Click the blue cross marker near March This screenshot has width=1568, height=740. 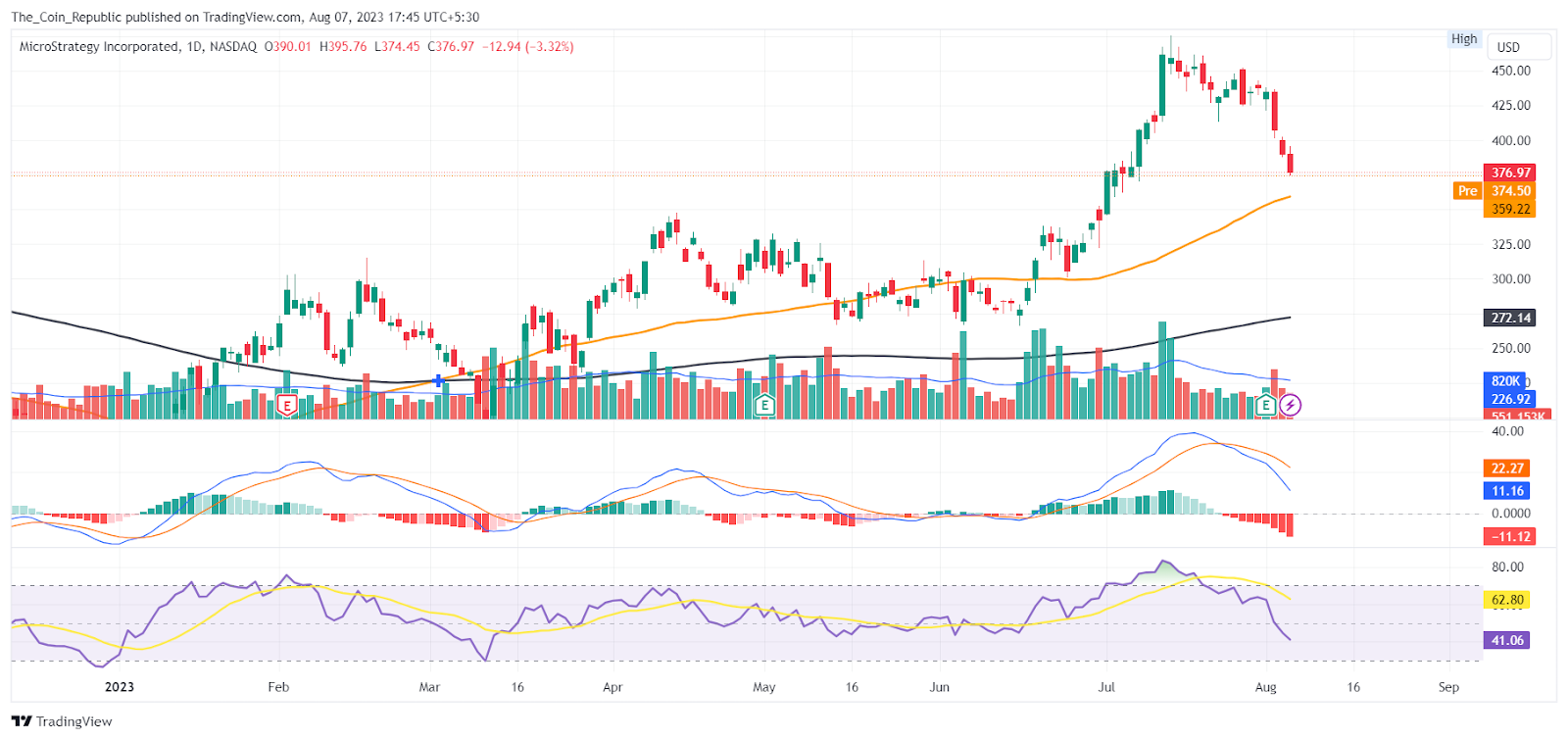click(x=438, y=380)
